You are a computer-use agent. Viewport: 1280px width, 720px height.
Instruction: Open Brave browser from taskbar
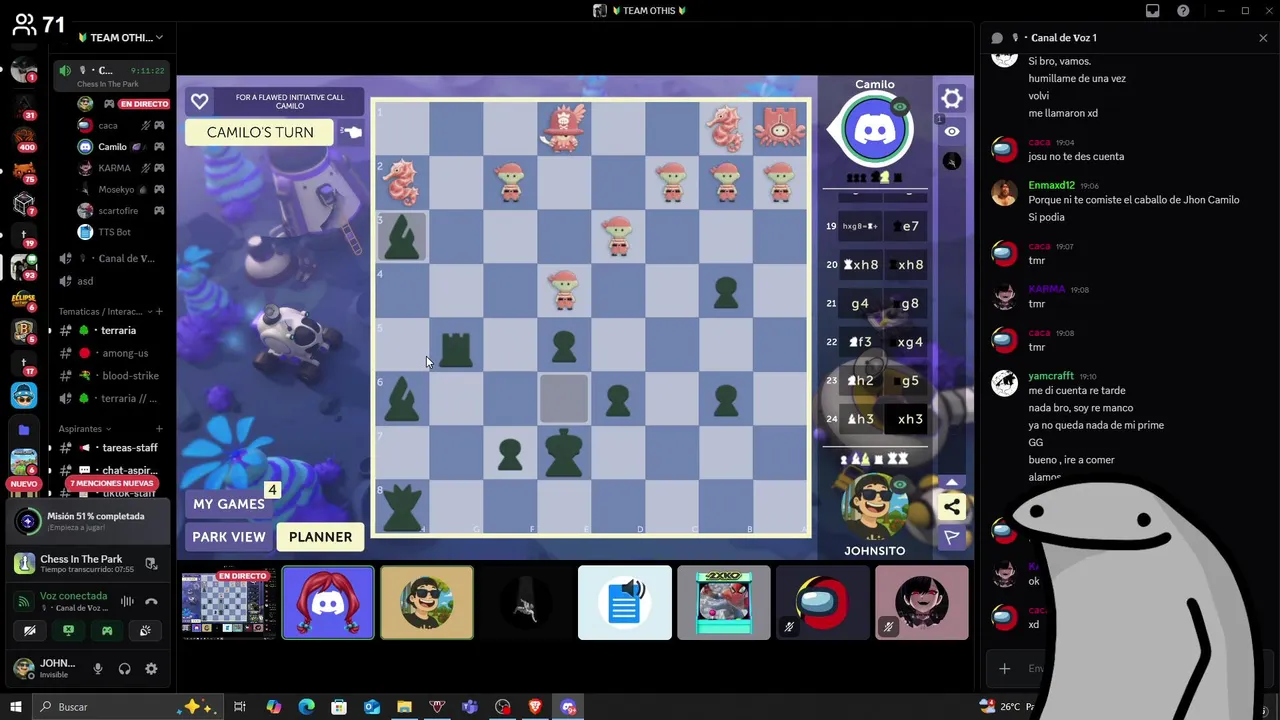[x=536, y=707]
